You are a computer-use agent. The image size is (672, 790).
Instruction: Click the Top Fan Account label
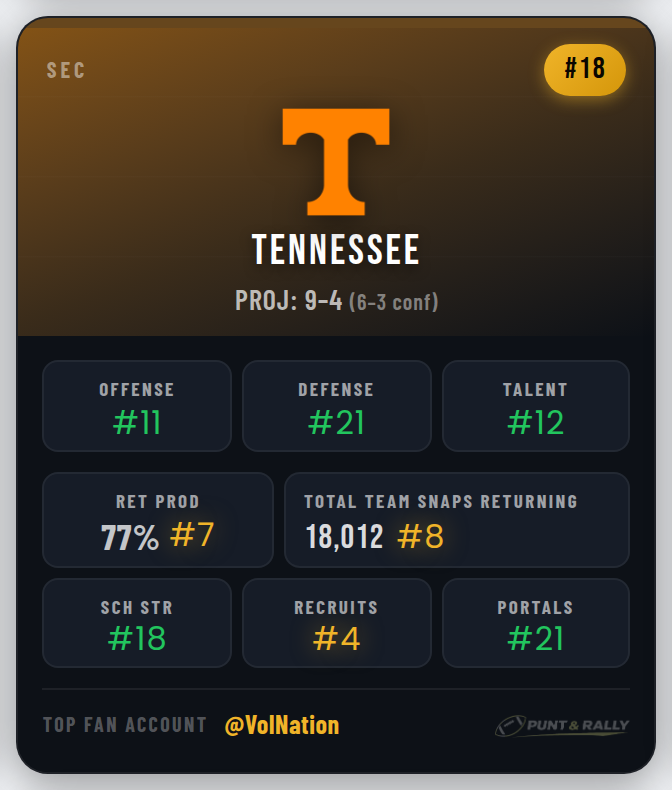[x=125, y=725]
